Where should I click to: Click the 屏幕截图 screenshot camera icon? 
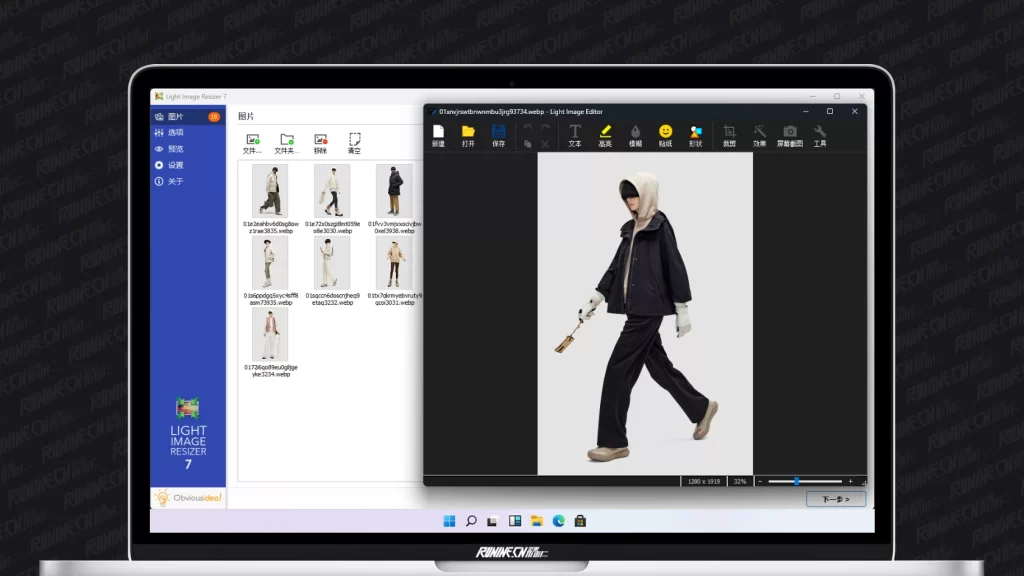[790, 135]
